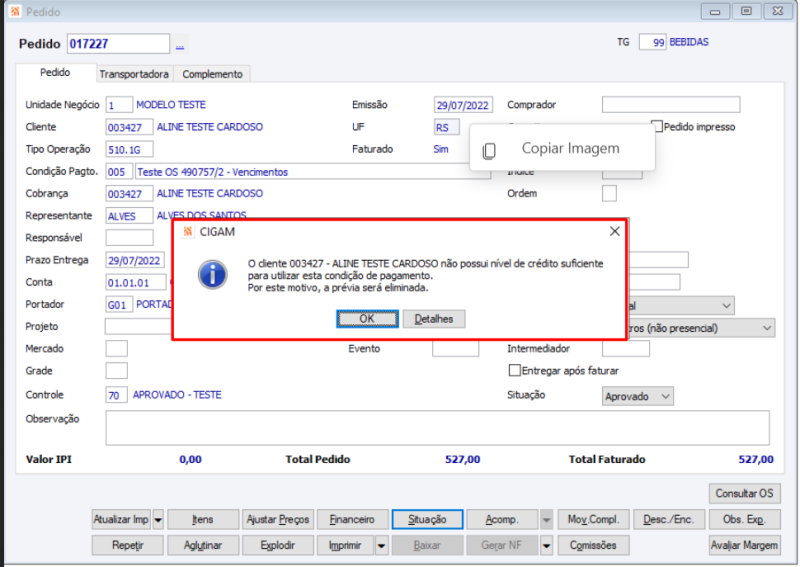This screenshot has width=800, height=567.
Task: Click the empty Responsável field
Action: click(129, 238)
